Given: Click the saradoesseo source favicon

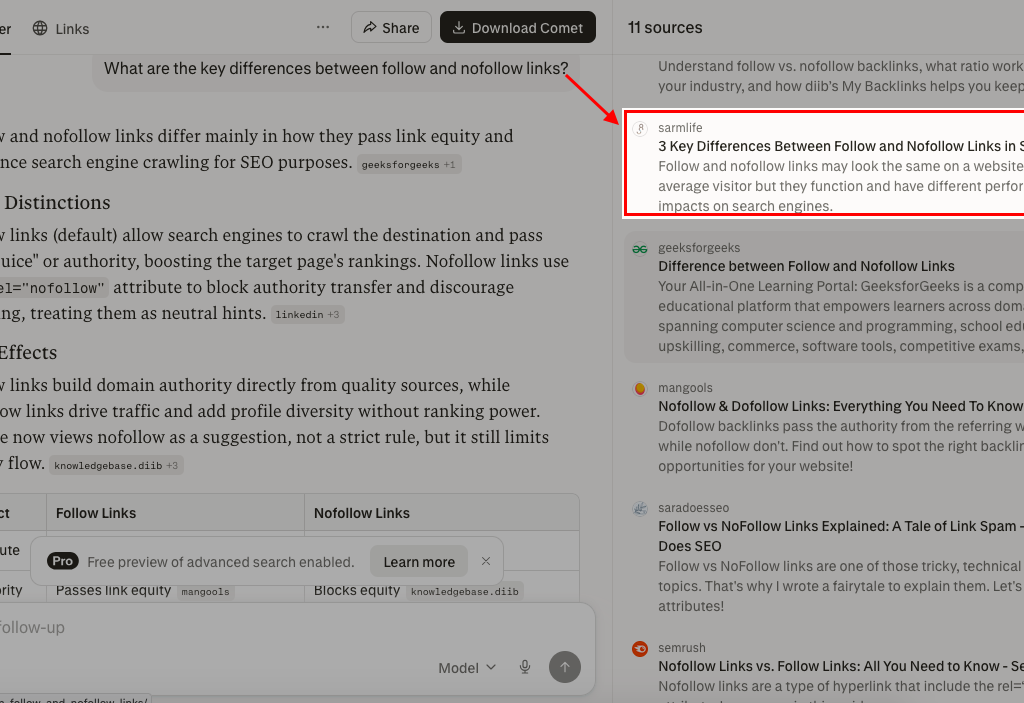Looking at the screenshot, I should click(x=640, y=507).
